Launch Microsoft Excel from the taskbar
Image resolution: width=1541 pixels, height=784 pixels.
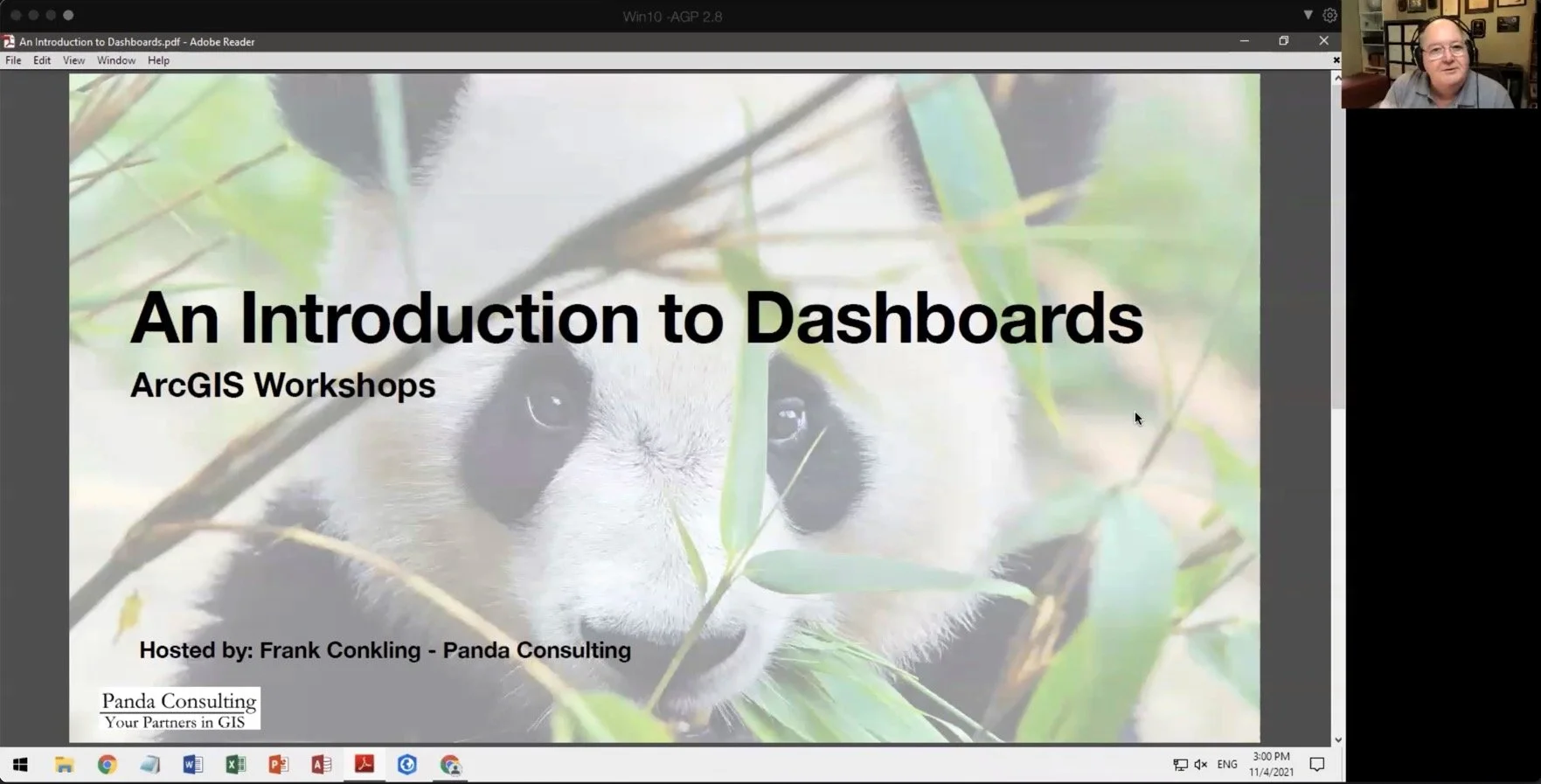coord(235,765)
